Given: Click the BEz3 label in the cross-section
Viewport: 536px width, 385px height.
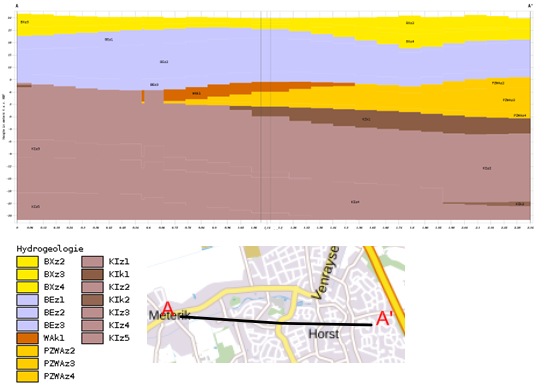Looking at the screenshot, I should 154,84.
